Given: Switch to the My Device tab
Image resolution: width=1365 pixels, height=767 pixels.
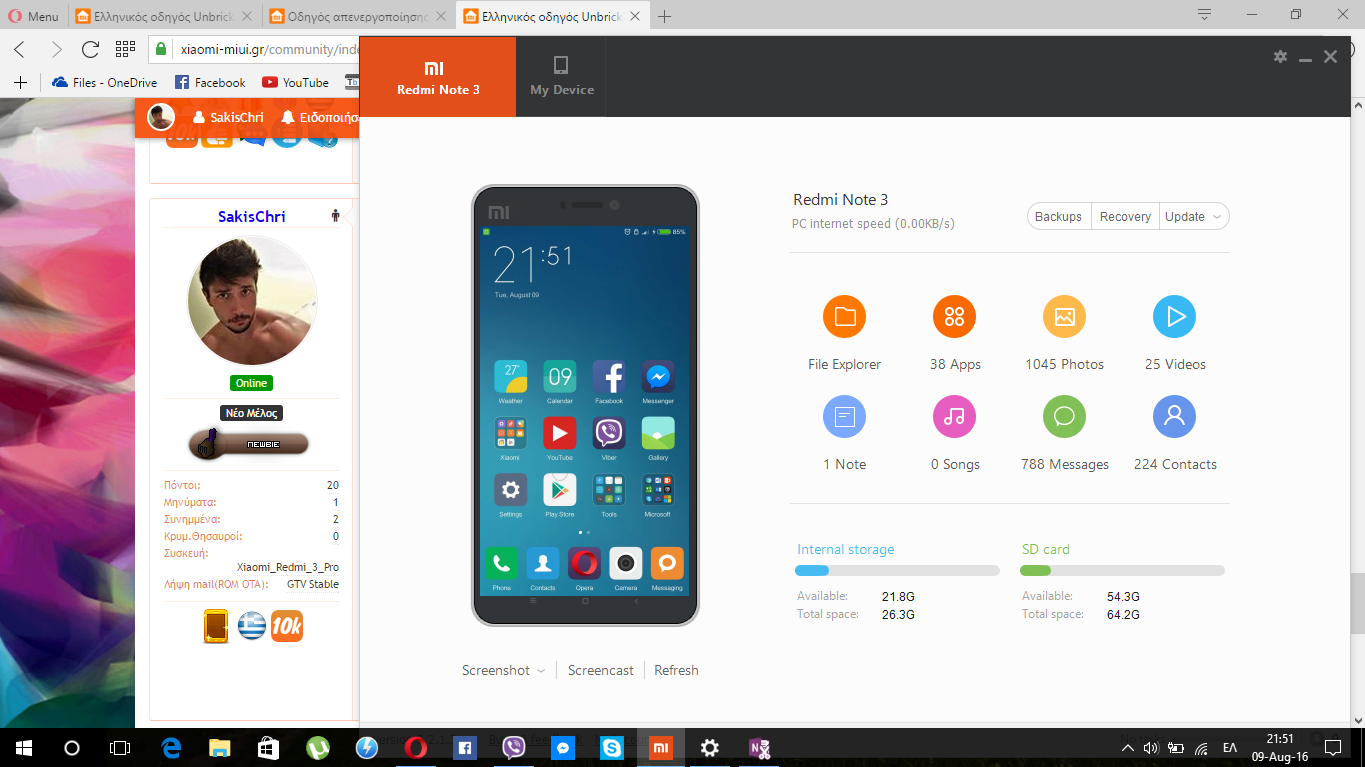Looking at the screenshot, I should pyautogui.click(x=561, y=77).
